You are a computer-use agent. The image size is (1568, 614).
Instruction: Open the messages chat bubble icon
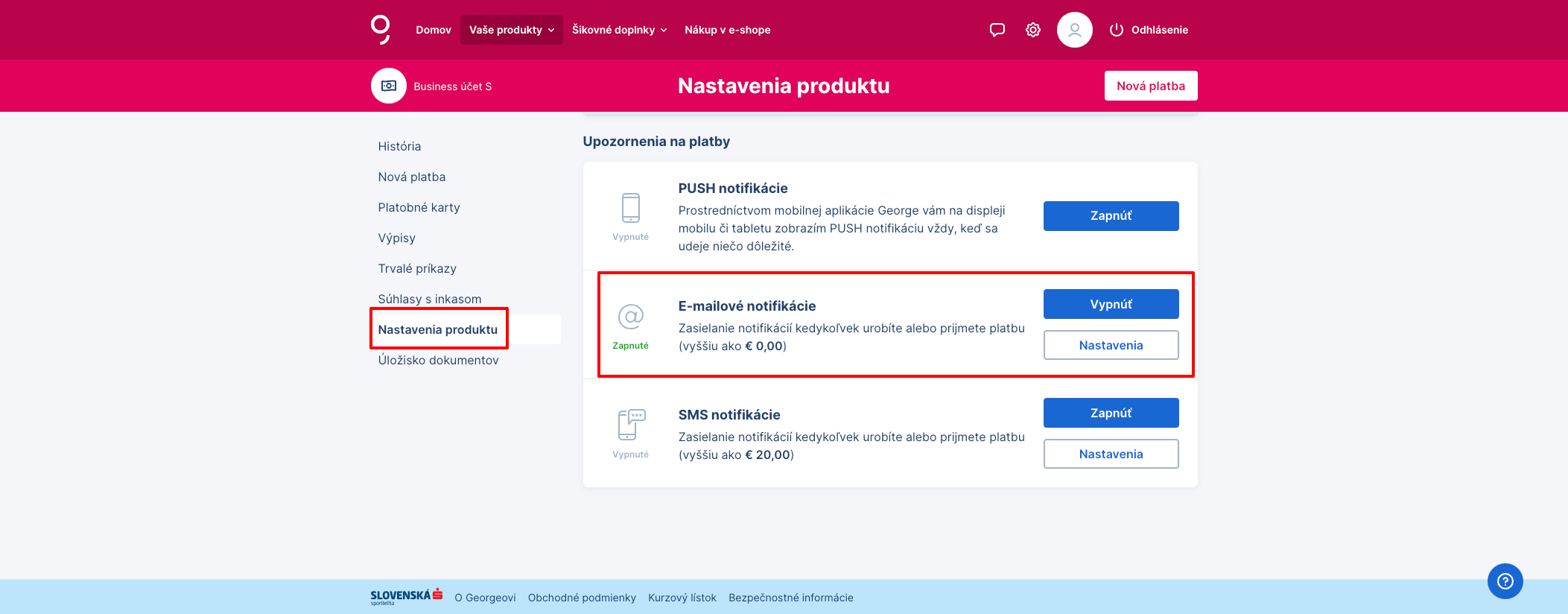tap(997, 30)
